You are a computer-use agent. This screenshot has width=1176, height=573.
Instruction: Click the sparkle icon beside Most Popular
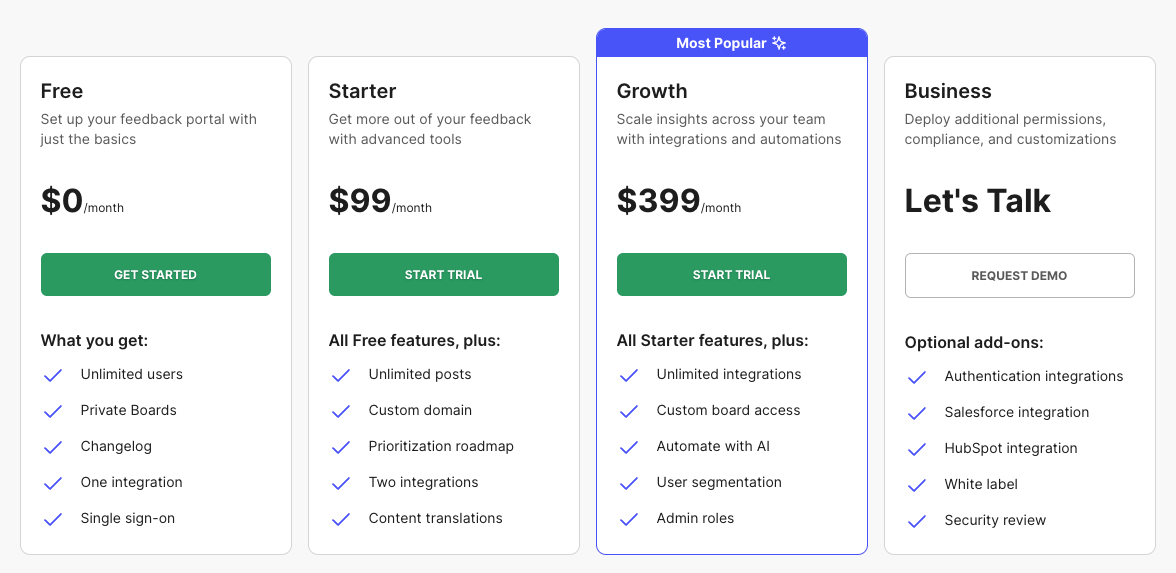point(779,43)
